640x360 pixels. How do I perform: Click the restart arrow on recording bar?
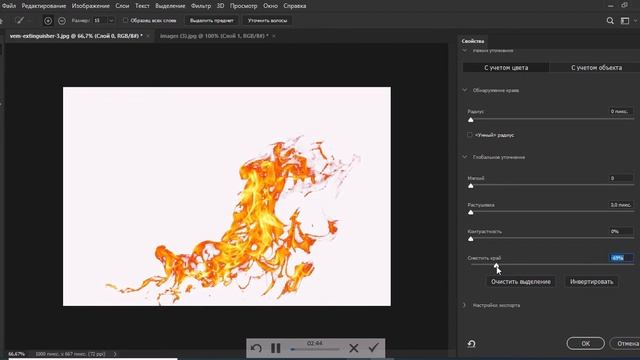256,348
